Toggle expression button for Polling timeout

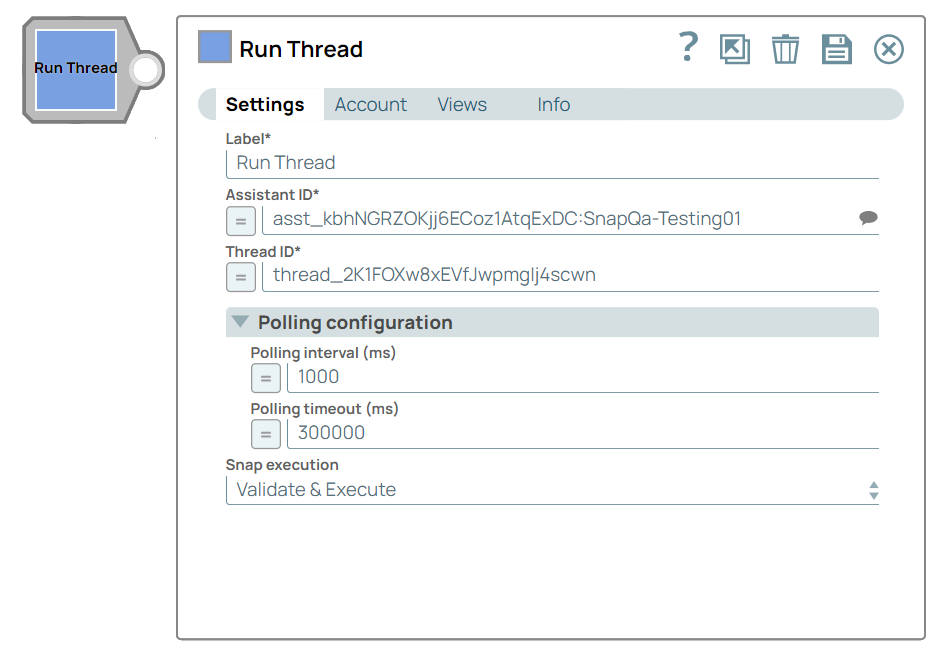(266, 434)
